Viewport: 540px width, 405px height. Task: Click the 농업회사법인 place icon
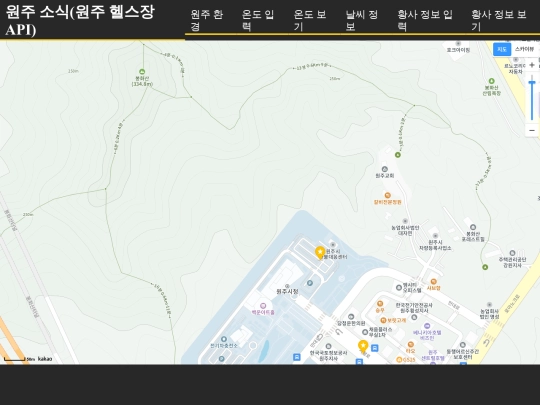[405, 221]
